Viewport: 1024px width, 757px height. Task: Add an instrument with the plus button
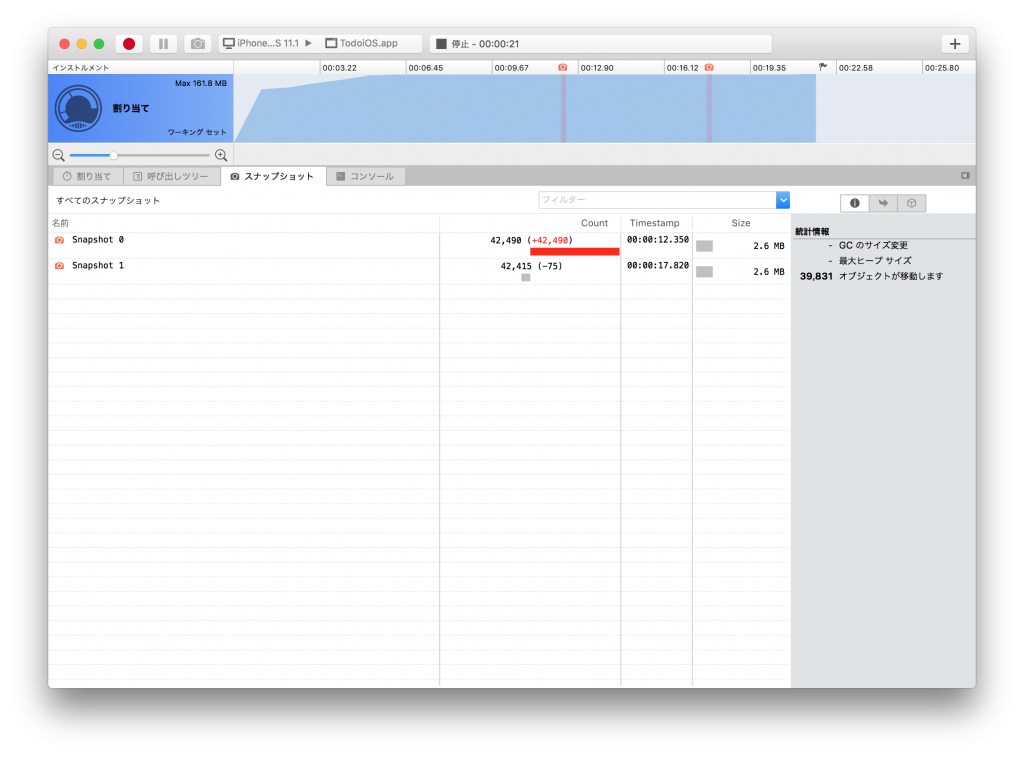click(955, 44)
